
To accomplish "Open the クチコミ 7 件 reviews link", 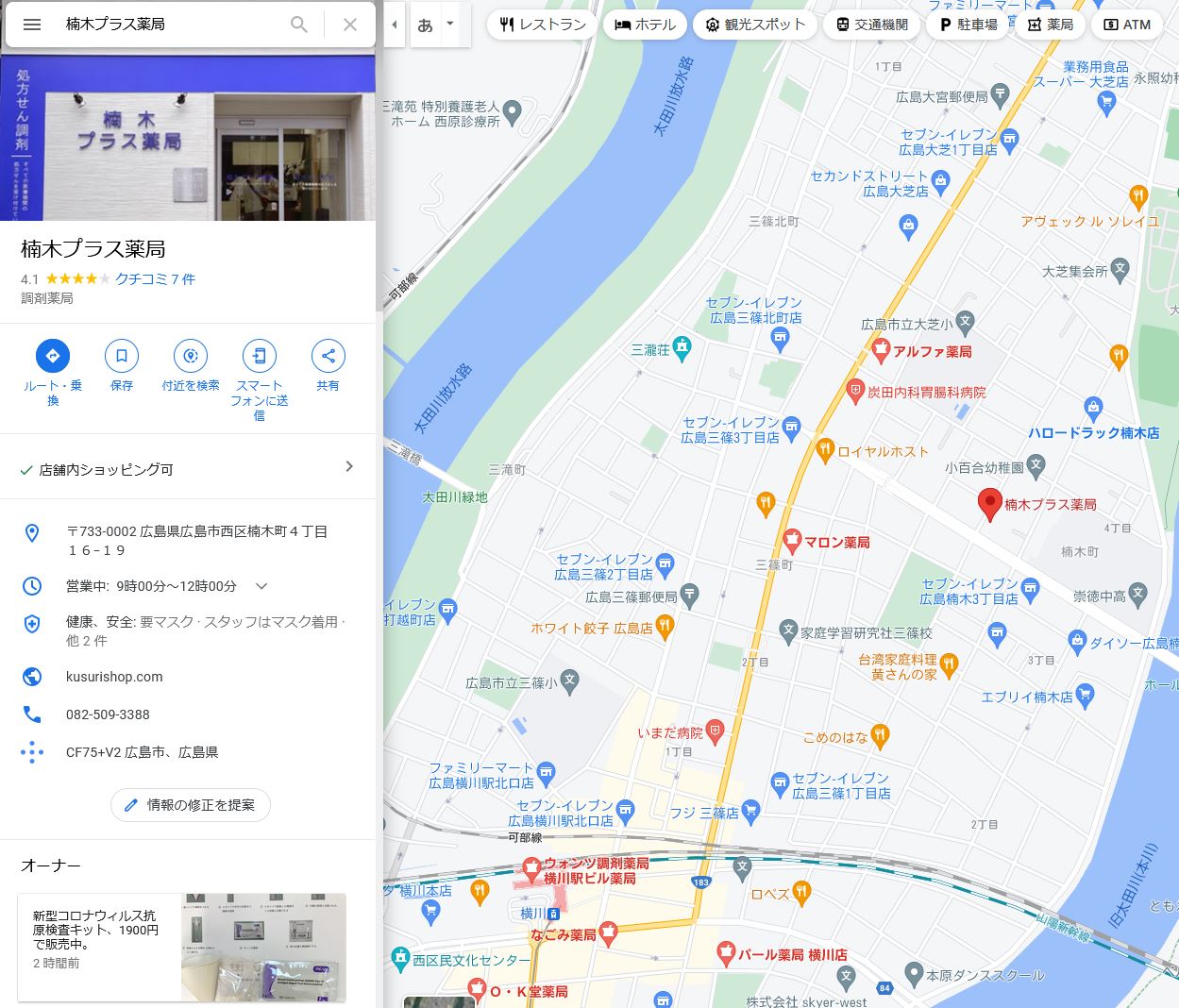I will 155,279.
